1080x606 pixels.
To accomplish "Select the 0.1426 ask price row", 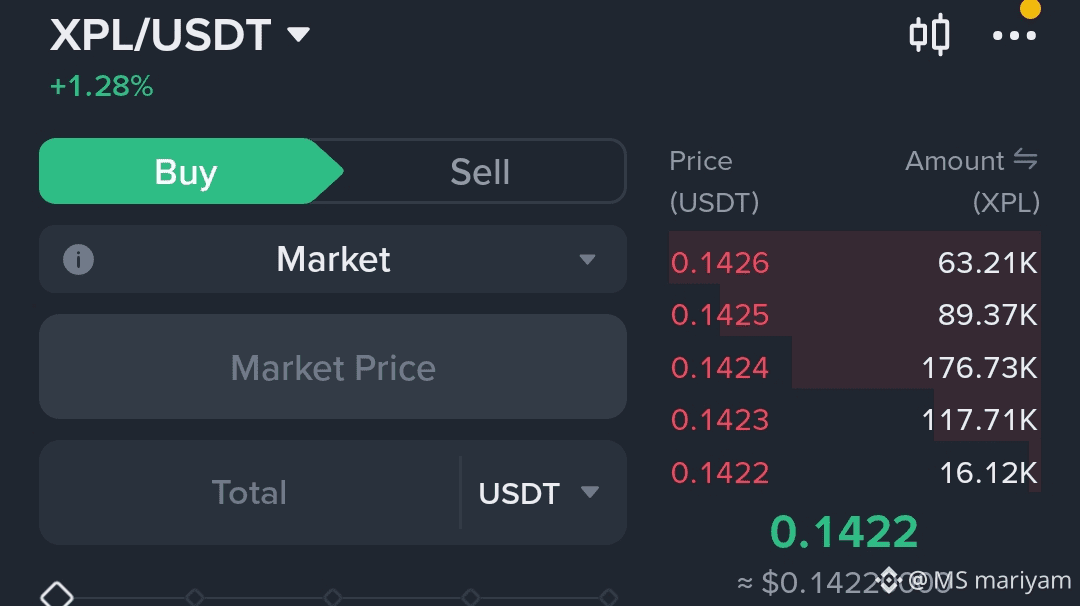I will point(854,262).
